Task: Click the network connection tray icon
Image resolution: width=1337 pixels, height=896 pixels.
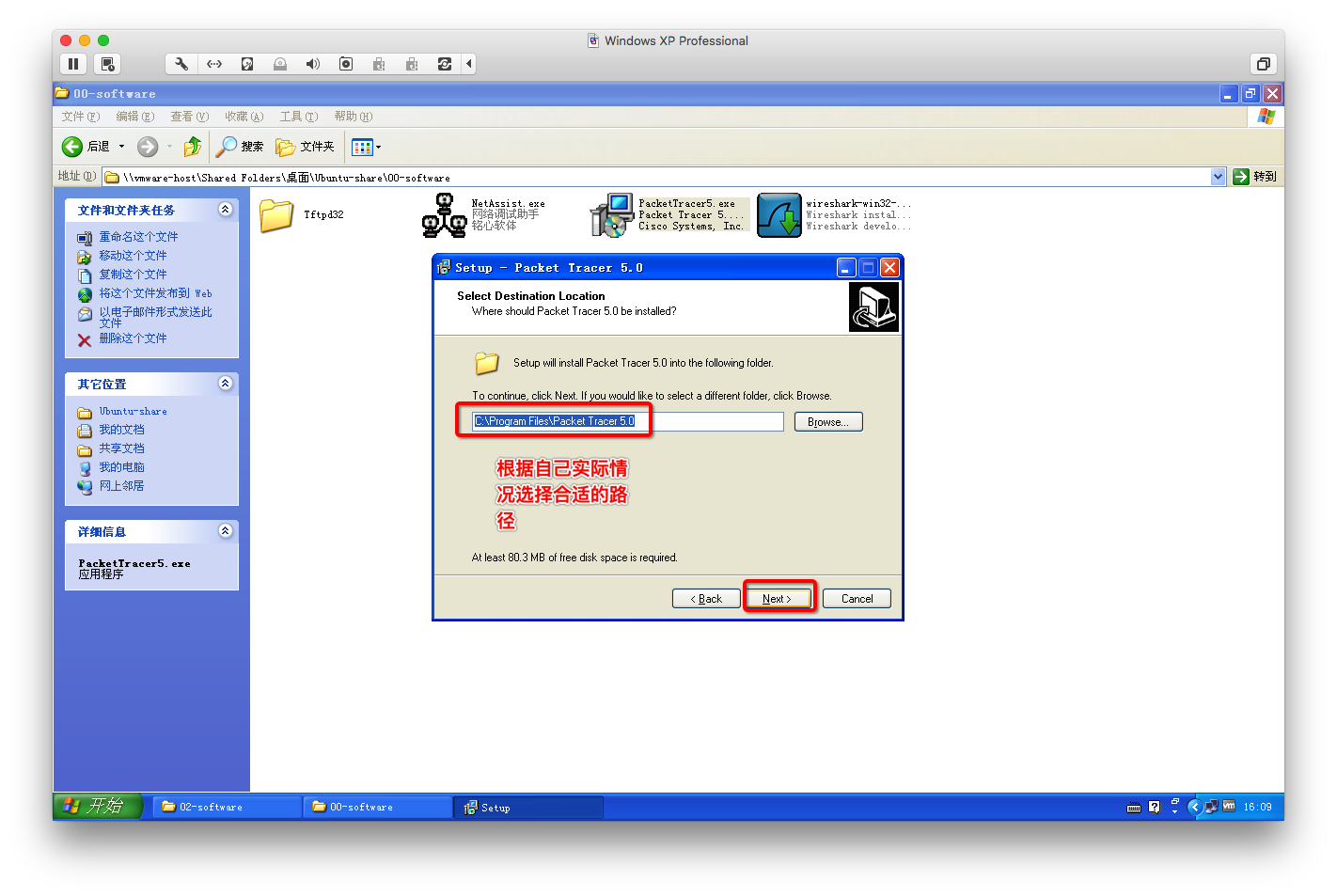Action: point(1211,807)
